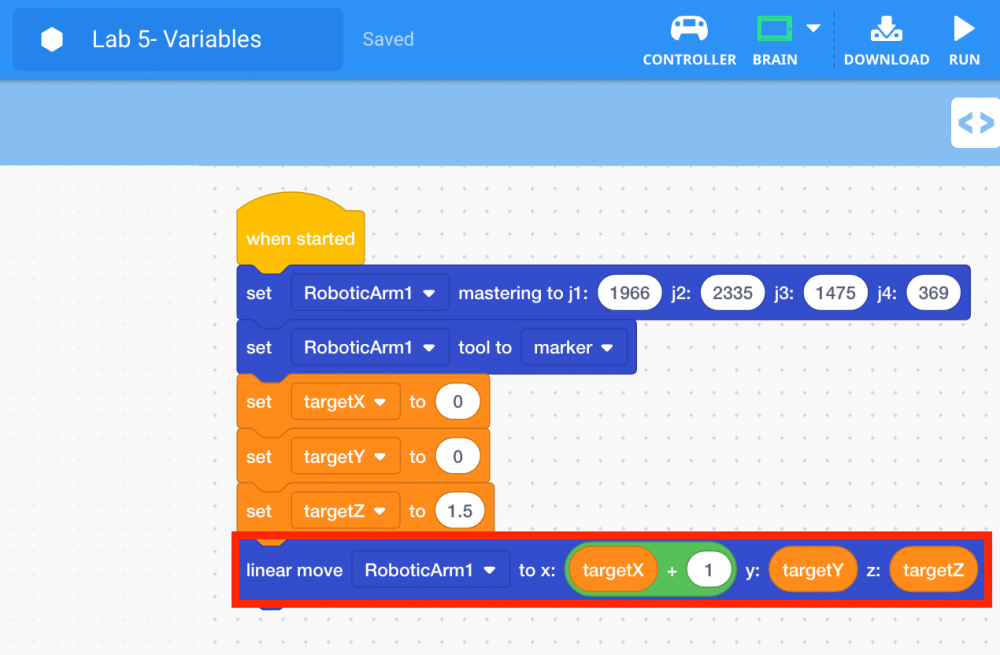Open the Controller settings icon
Viewport: 1000px width, 655px height.
[x=689, y=30]
